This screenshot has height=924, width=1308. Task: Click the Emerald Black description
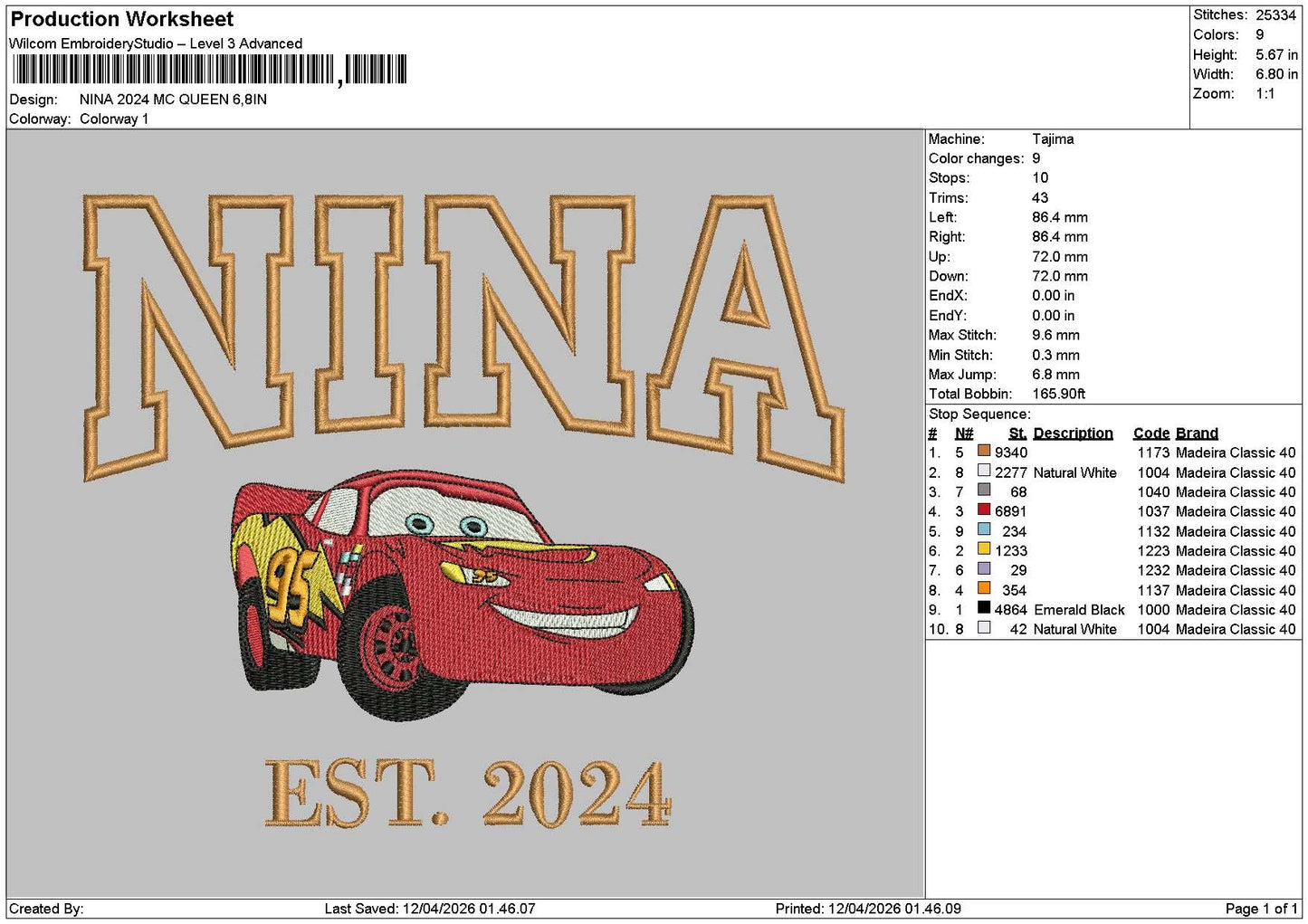pos(1079,610)
